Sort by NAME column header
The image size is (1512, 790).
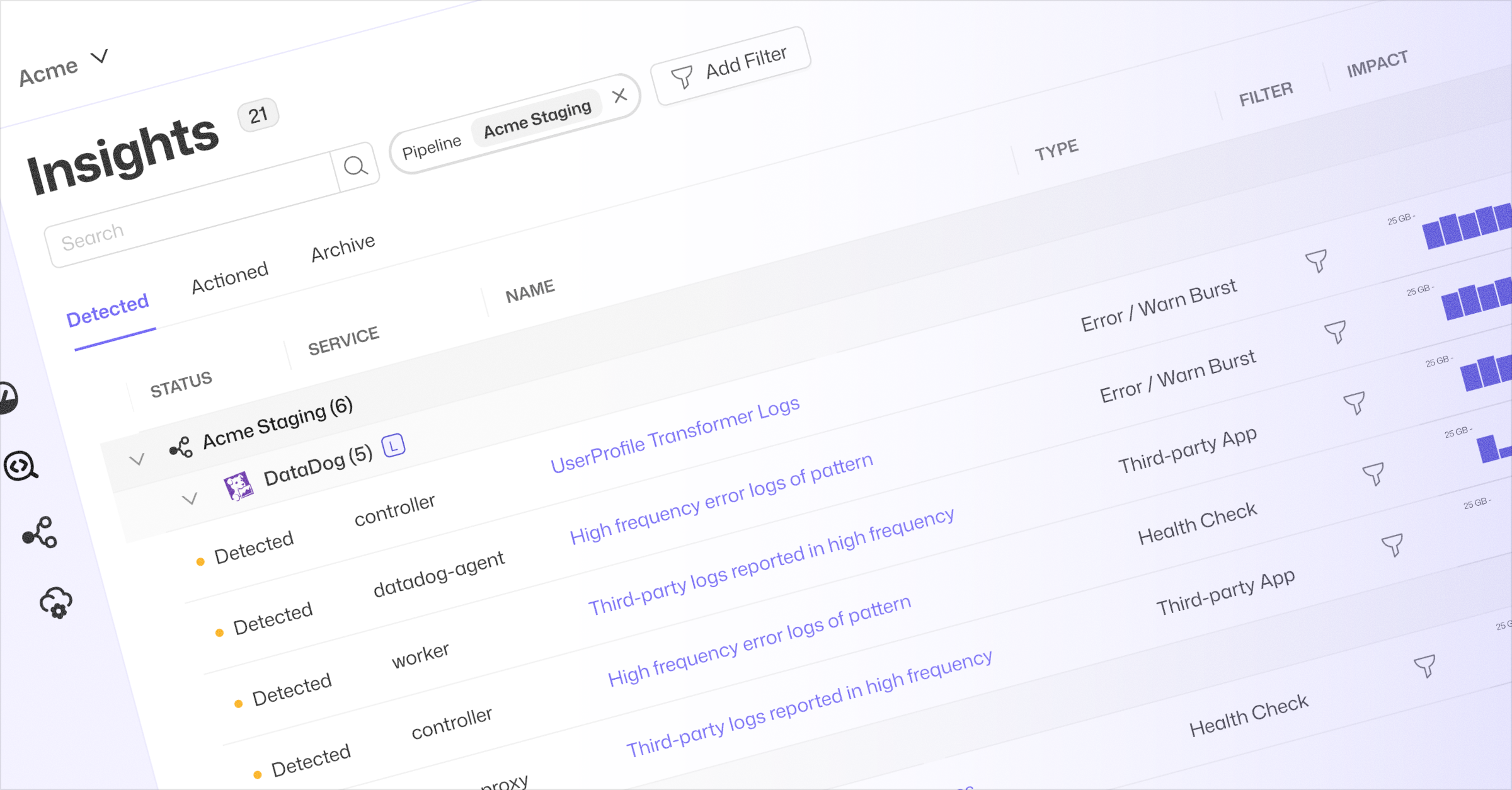530,290
